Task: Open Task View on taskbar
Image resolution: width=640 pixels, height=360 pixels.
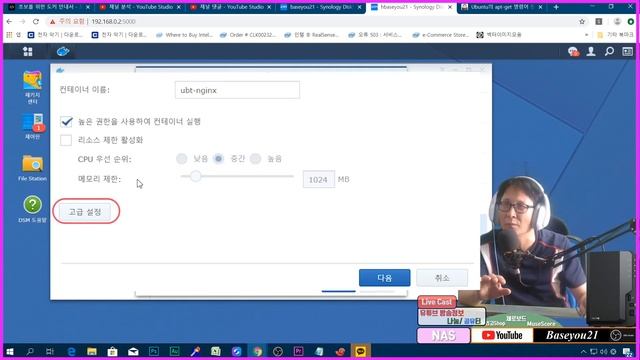Action: [50, 351]
